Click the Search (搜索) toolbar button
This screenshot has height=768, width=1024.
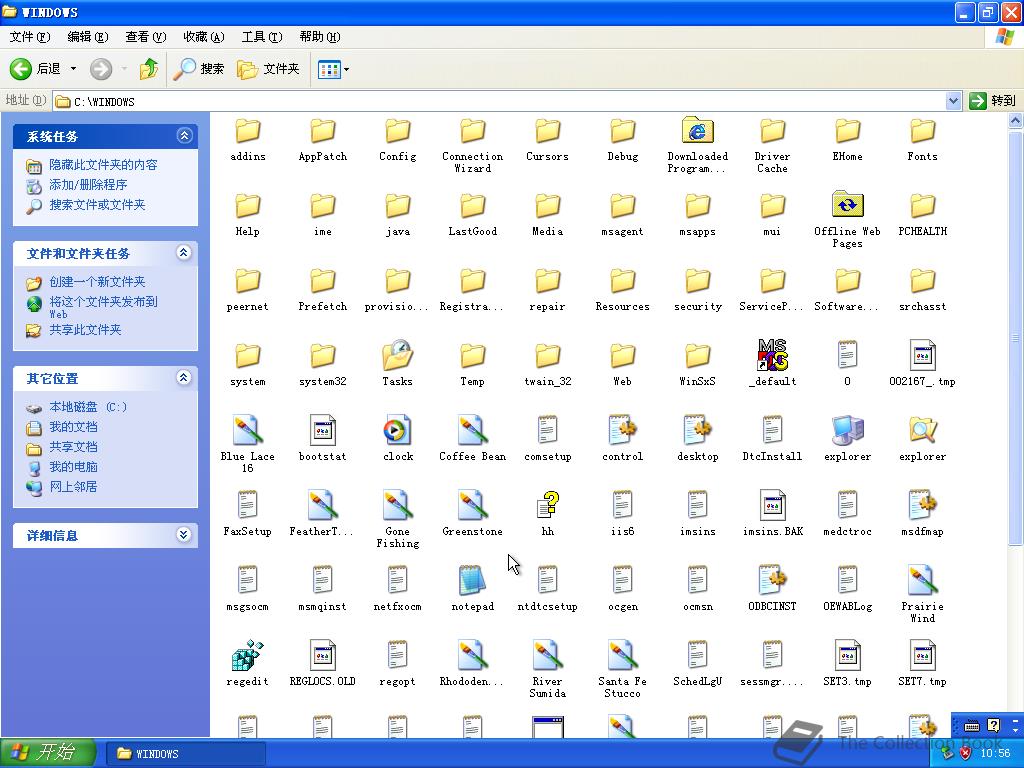[x=199, y=69]
